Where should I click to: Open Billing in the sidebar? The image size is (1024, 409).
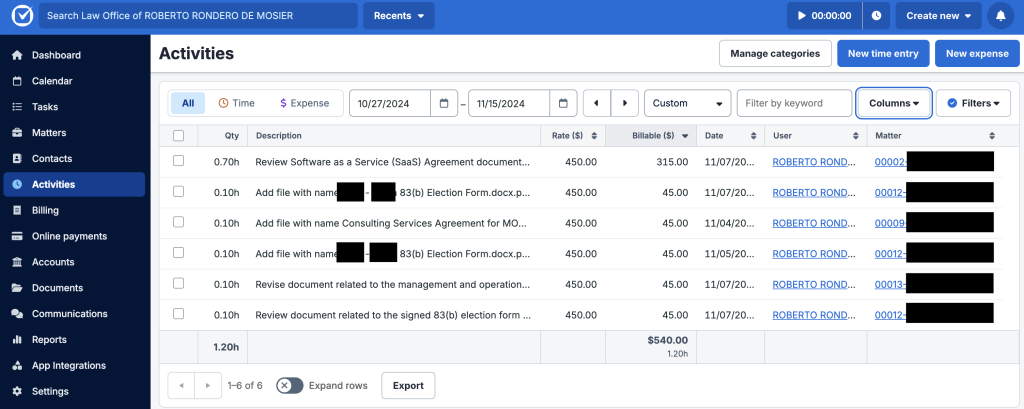click(45, 210)
